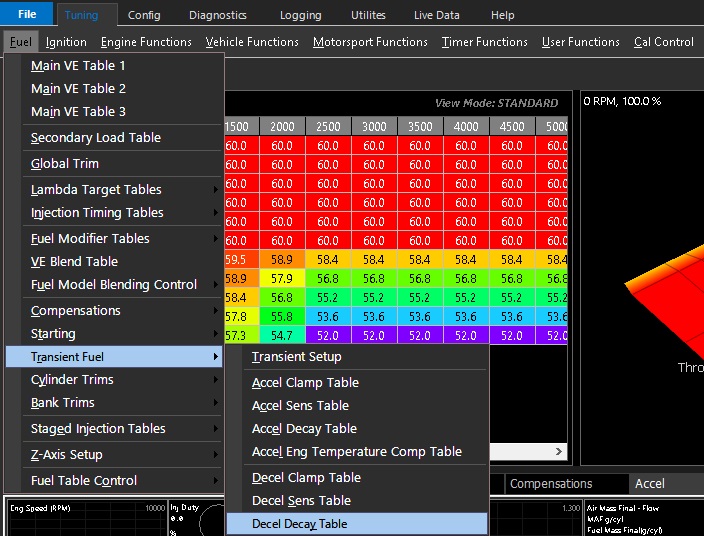
Task: Select Main VE Table 3
Action: click(x=114, y=111)
